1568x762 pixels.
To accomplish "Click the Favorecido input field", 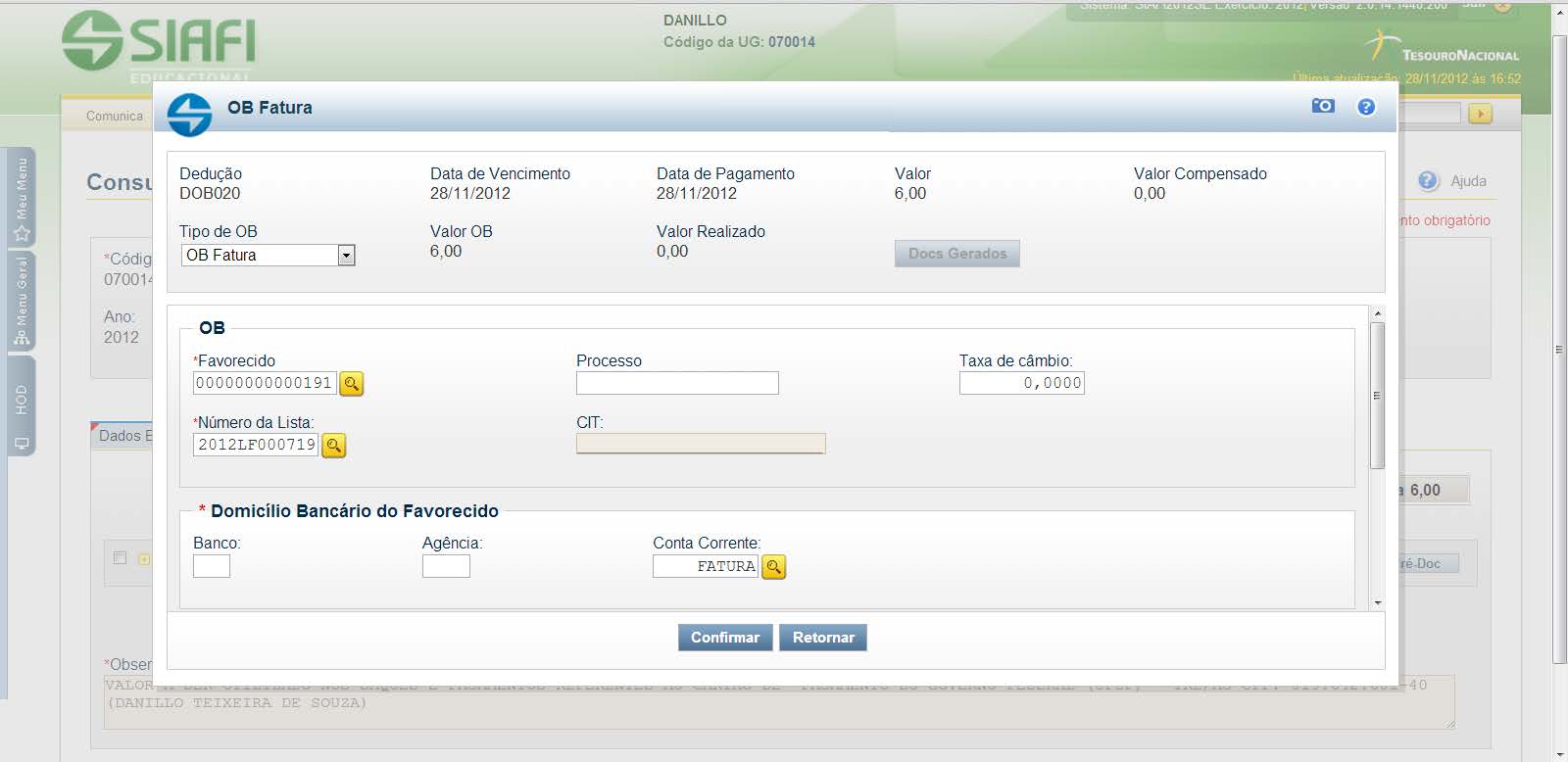I will (265, 383).
